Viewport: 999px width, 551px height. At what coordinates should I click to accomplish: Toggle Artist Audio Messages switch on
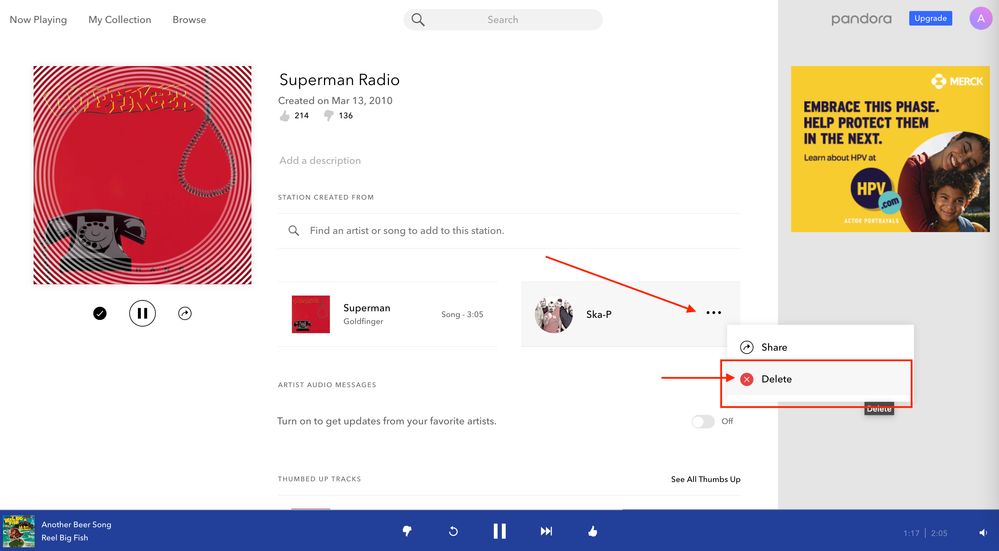point(703,421)
